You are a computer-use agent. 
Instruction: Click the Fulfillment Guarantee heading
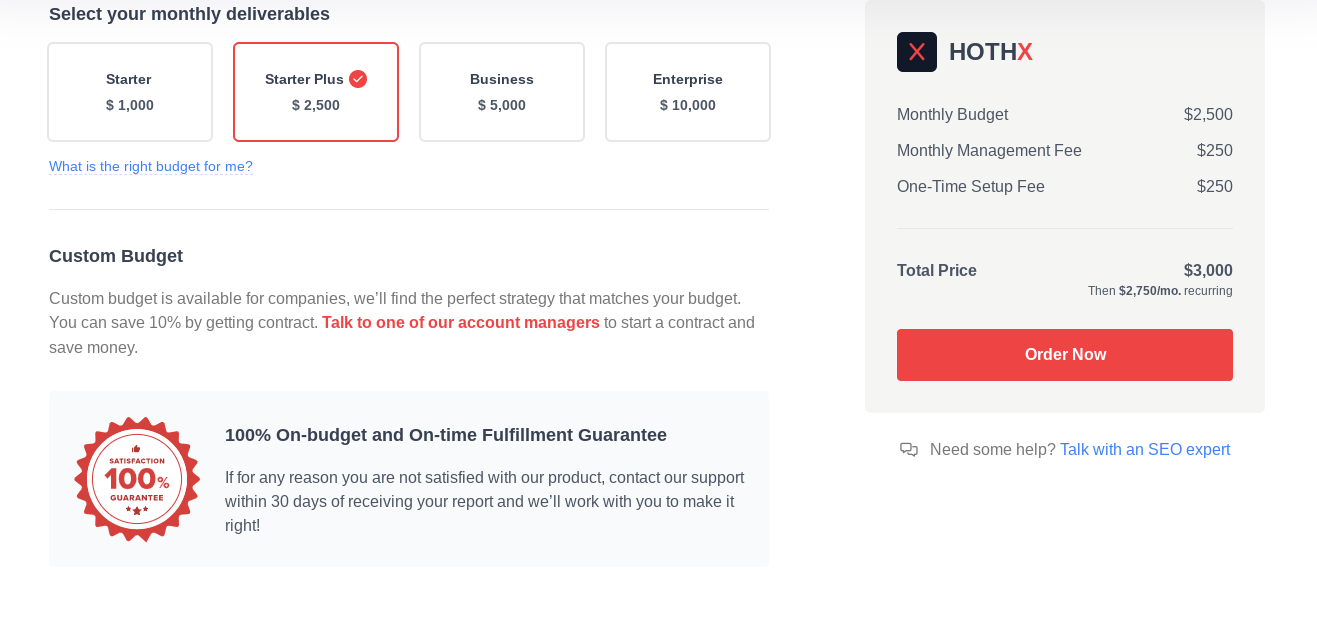click(446, 435)
